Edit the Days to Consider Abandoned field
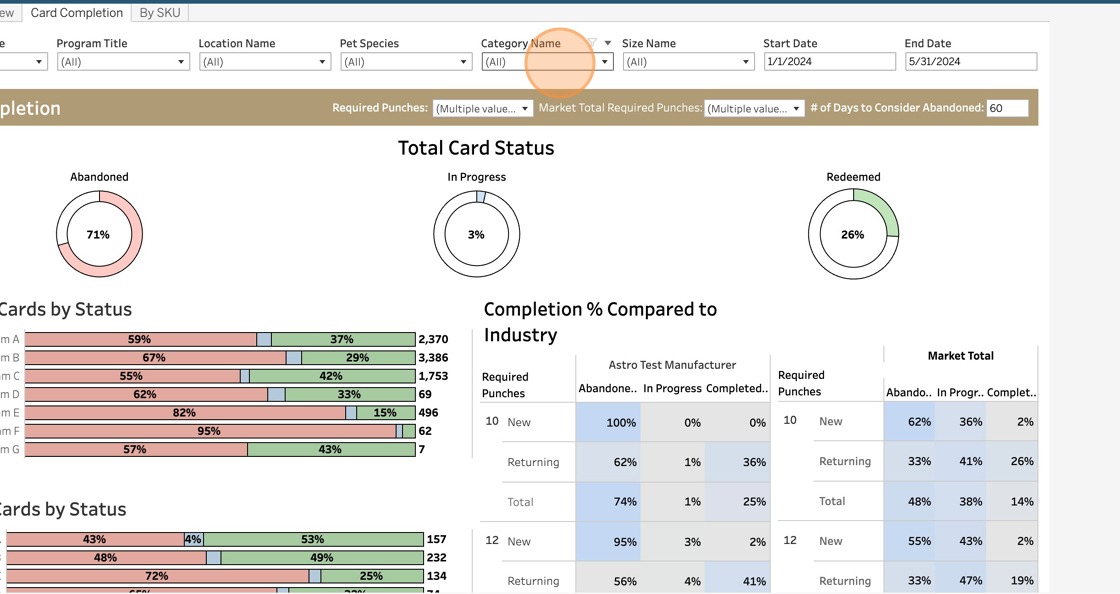Image resolution: width=1120 pixels, height=594 pixels. click(x=1007, y=108)
